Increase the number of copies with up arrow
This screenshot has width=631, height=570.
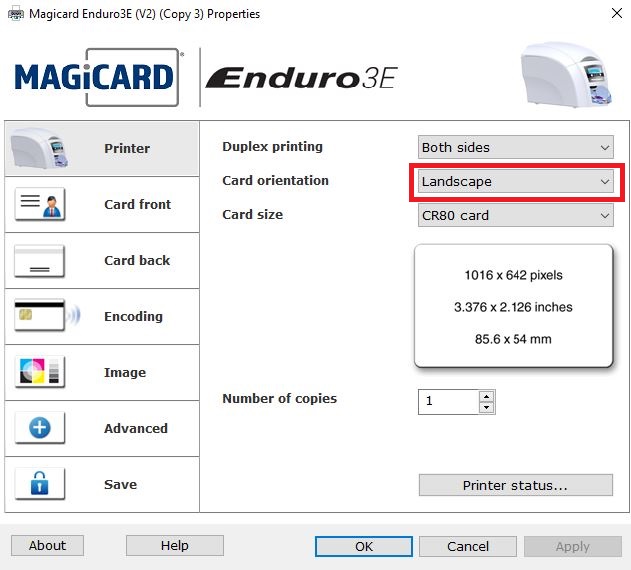coord(487,396)
